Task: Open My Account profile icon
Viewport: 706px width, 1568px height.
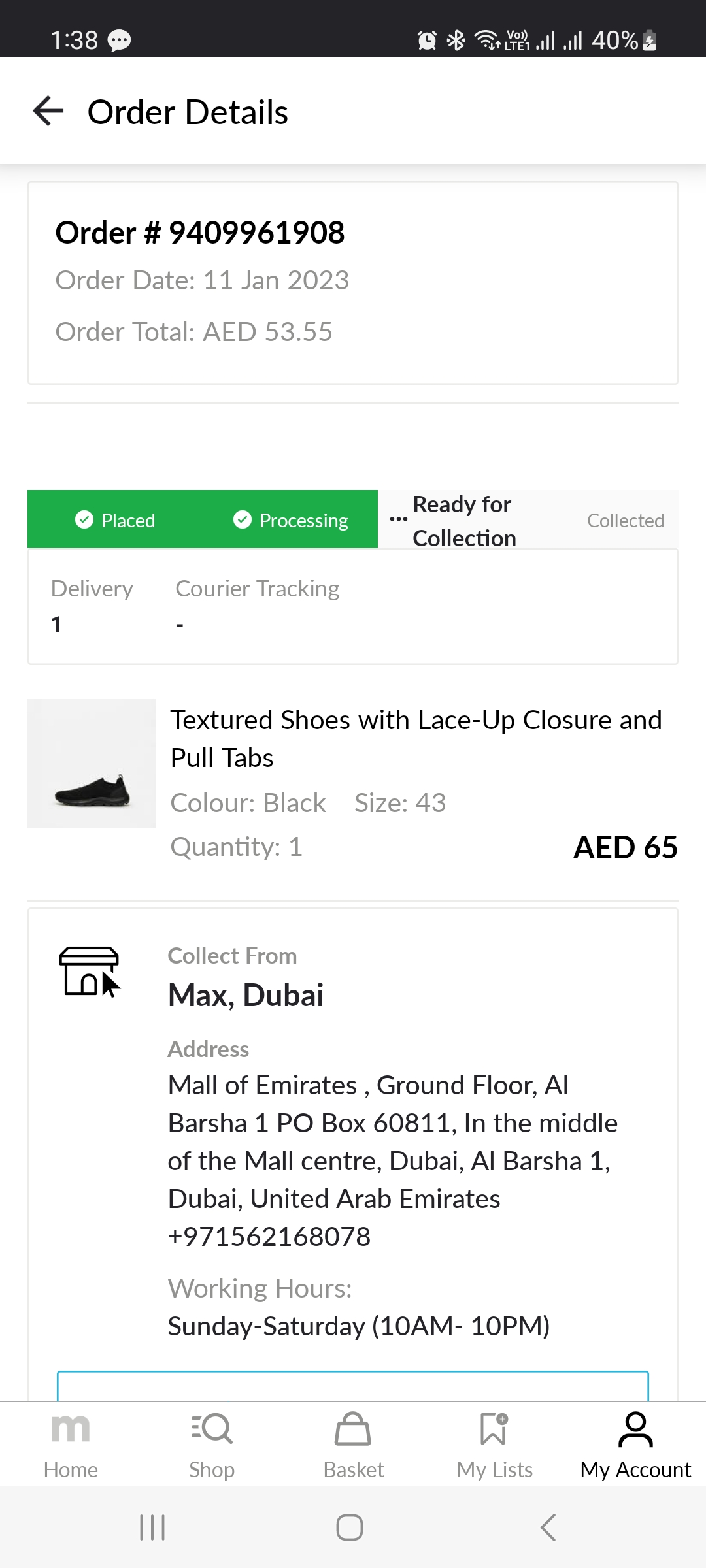Action: [x=635, y=1429]
